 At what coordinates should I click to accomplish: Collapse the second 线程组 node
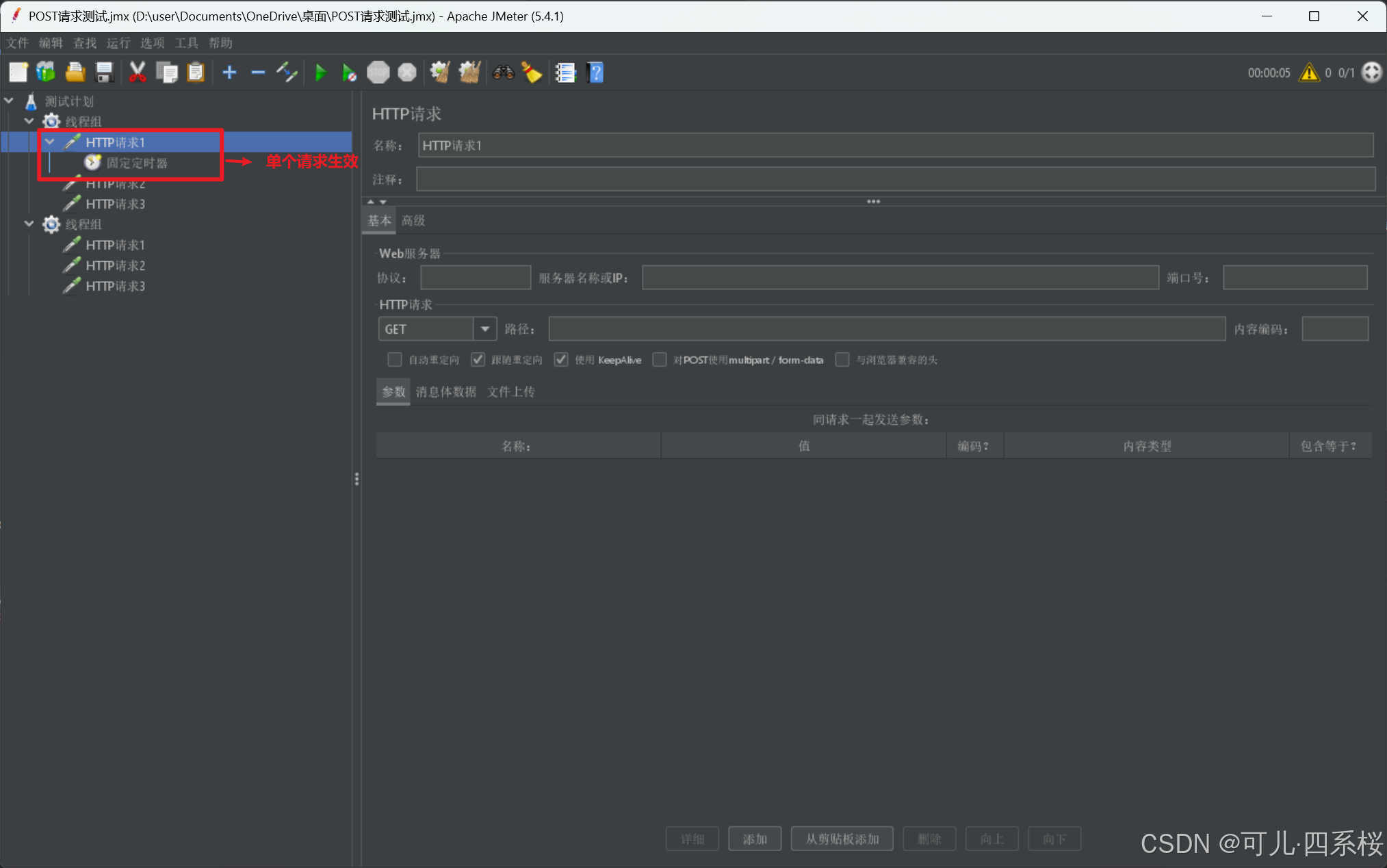(x=29, y=224)
